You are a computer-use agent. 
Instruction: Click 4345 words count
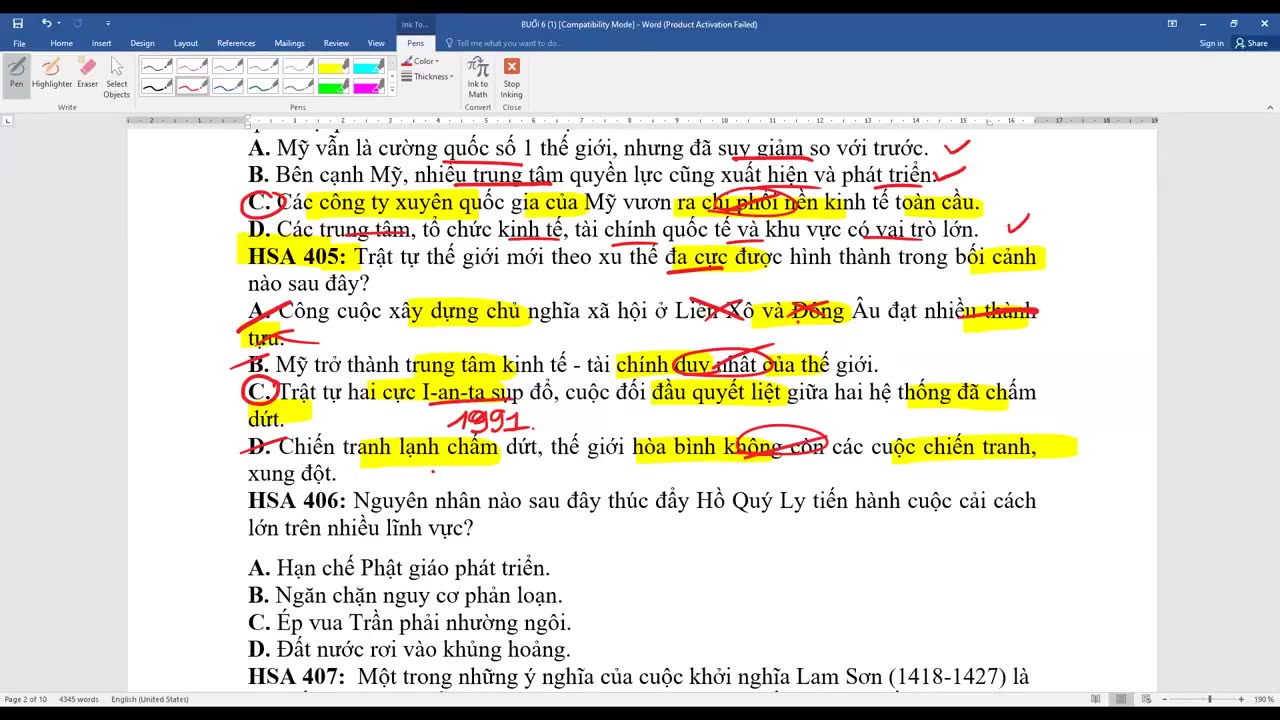coord(79,699)
